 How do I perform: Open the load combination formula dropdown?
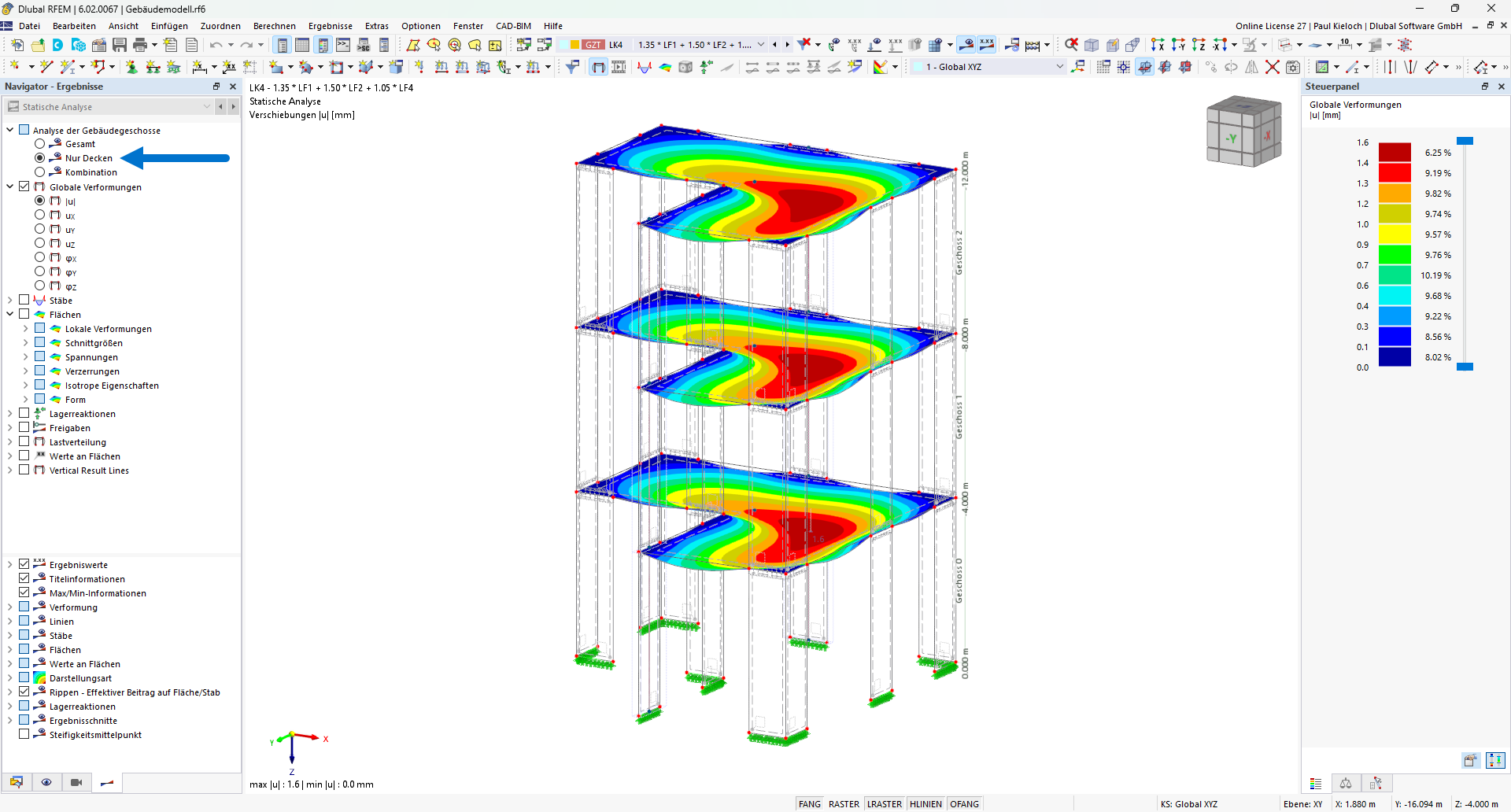point(761,45)
